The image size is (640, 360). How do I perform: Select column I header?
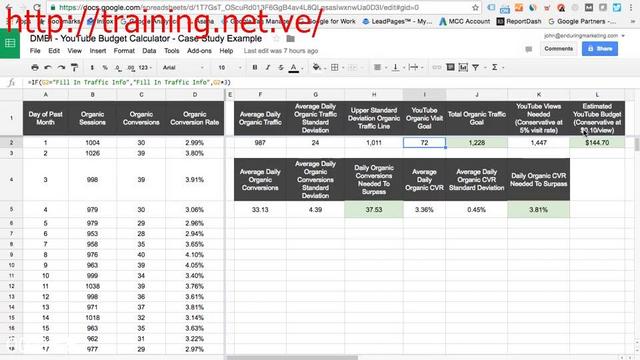[424, 95]
